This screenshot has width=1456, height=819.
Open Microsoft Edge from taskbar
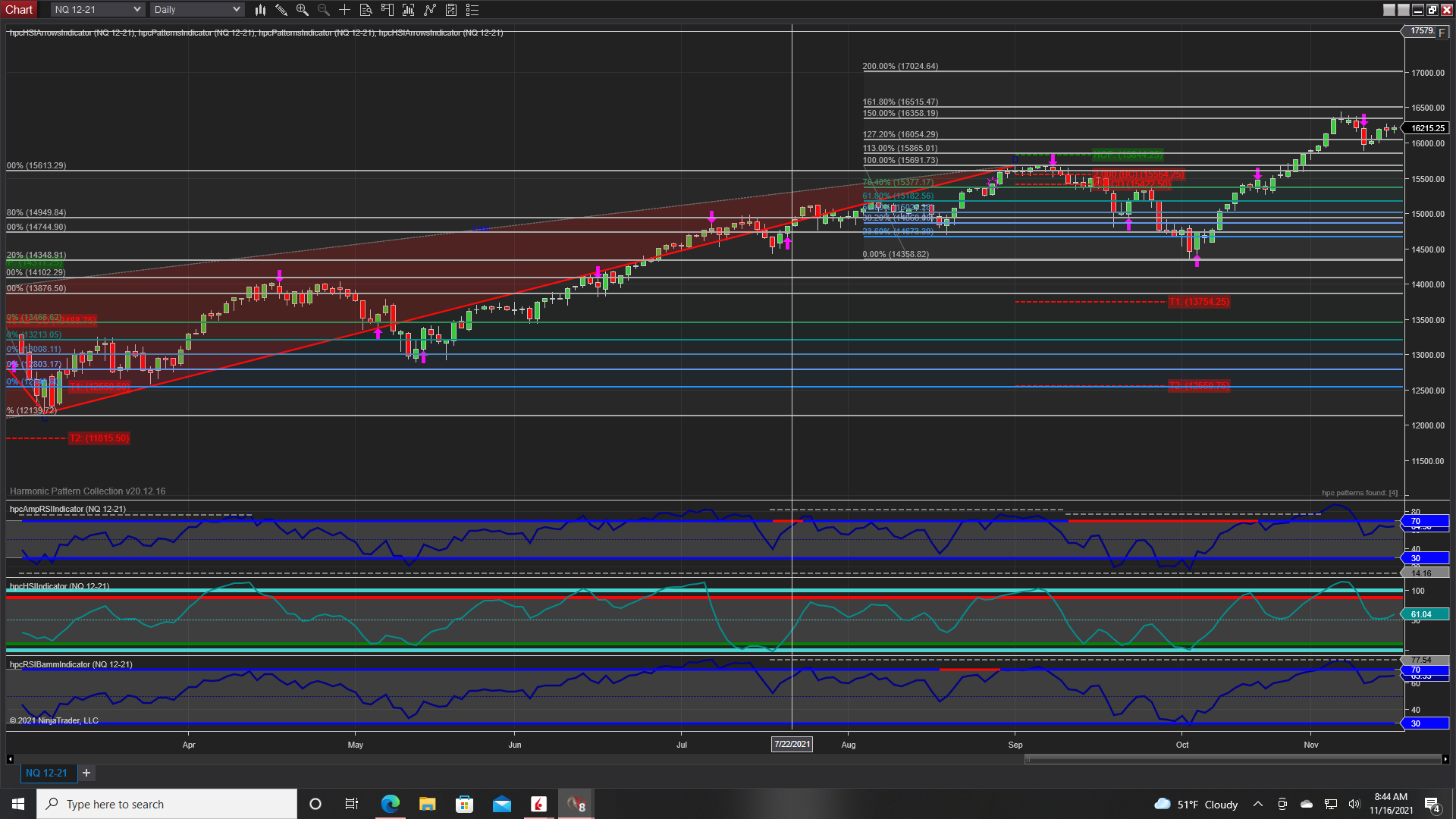[x=390, y=804]
